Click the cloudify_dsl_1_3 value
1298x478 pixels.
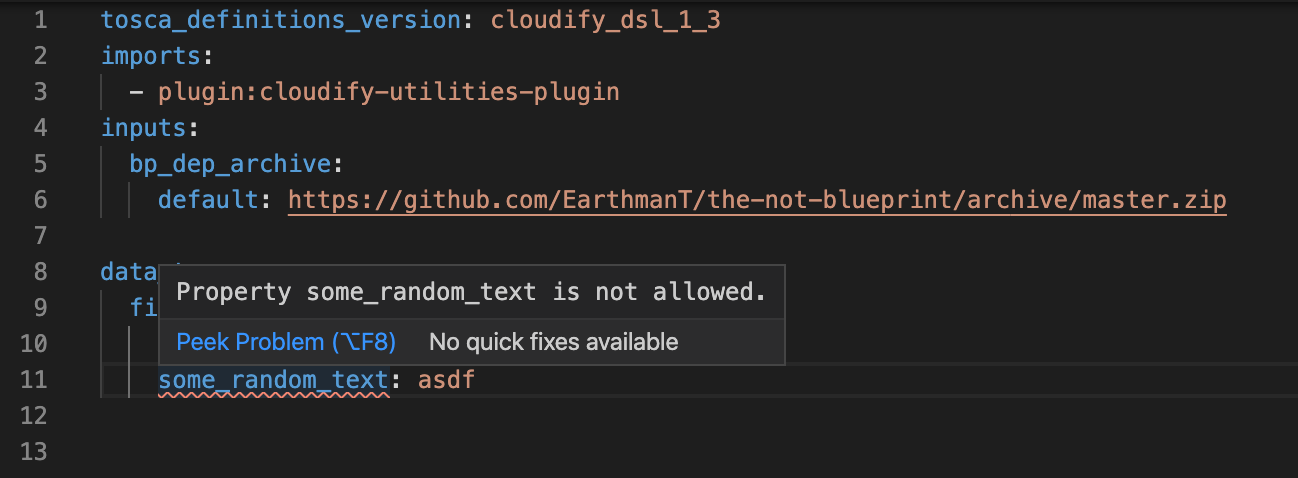605,20
